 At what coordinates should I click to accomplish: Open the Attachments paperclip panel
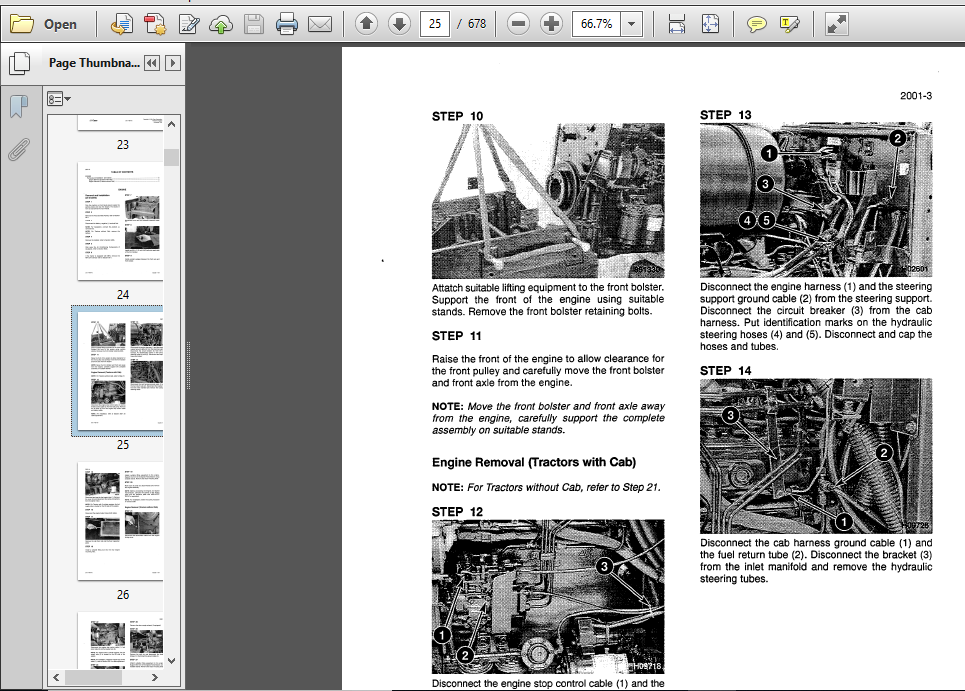19,150
